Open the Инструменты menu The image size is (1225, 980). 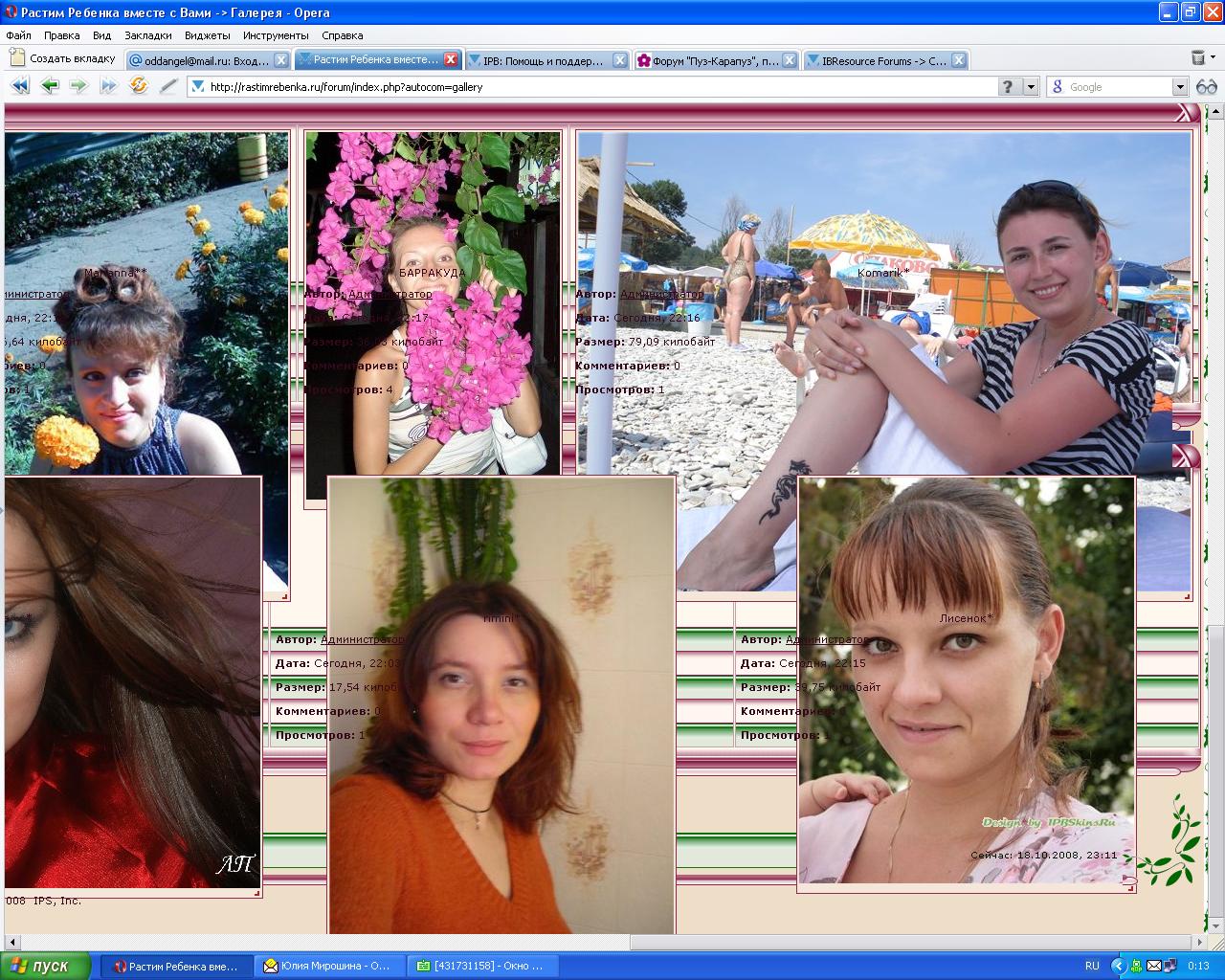[x=276, y=35]
